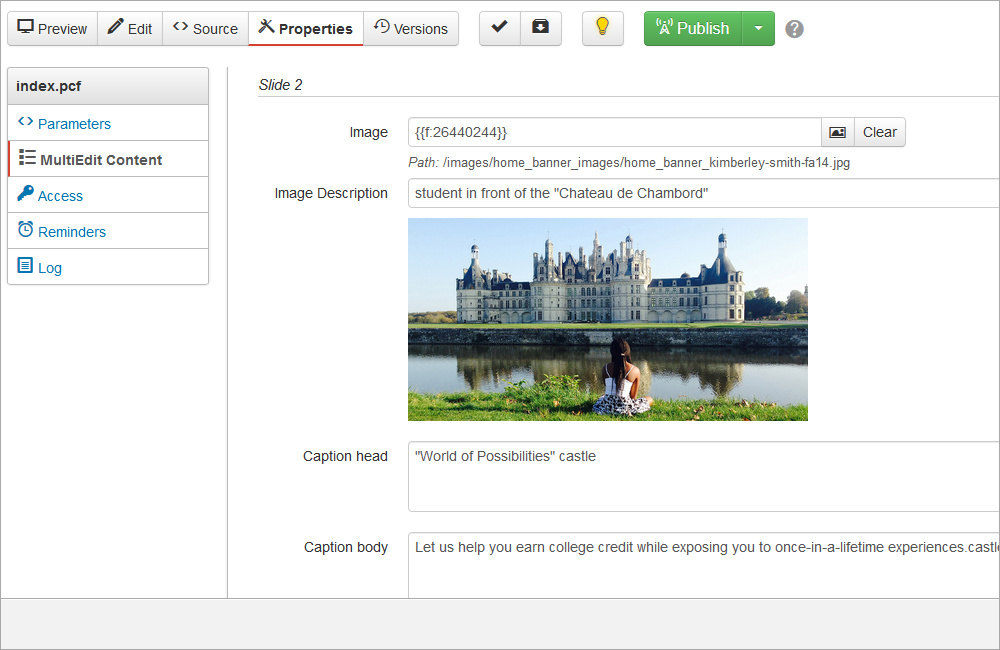Open the Edit tab
The image size is (1000, 650).
130,29
